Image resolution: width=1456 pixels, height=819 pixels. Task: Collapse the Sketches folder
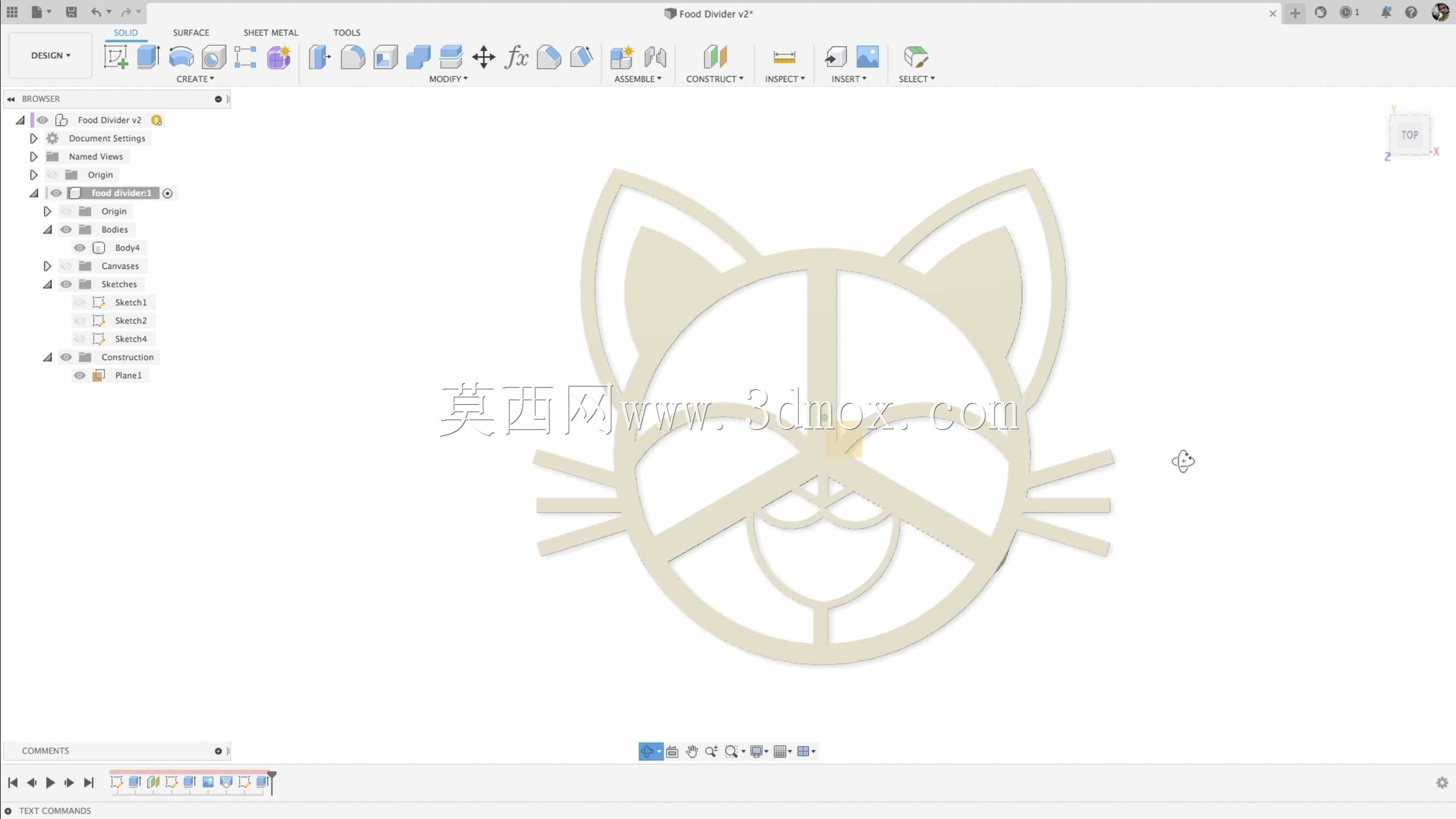click(x=48, y=284)
